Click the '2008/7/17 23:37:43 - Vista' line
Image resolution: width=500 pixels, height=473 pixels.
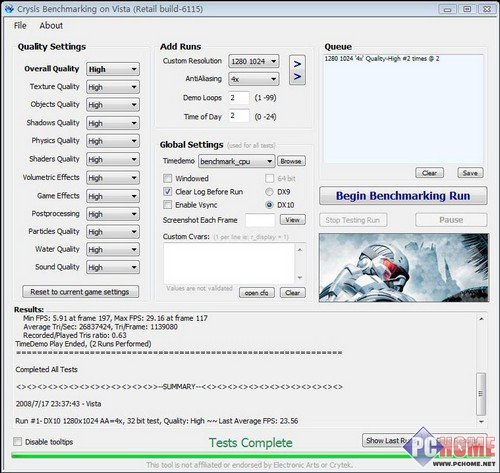[x=58, y=404]
